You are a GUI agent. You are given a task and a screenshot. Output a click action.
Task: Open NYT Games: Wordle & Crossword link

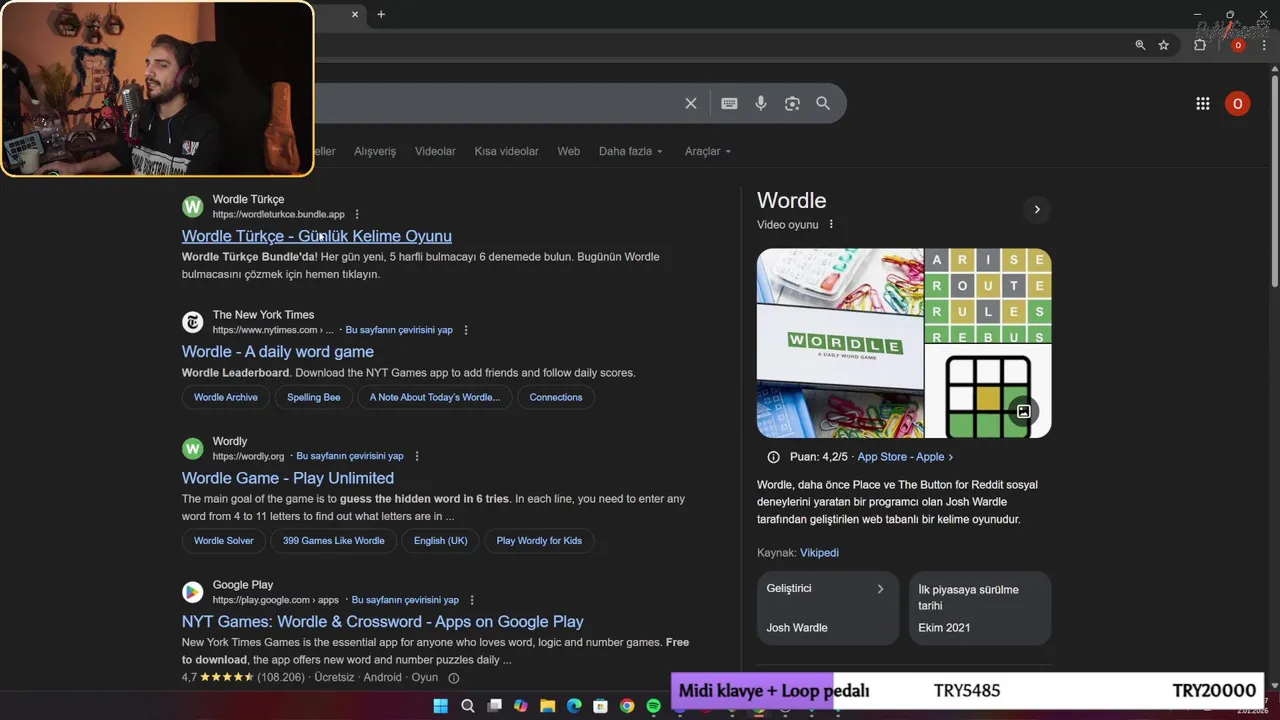[383, 622]
